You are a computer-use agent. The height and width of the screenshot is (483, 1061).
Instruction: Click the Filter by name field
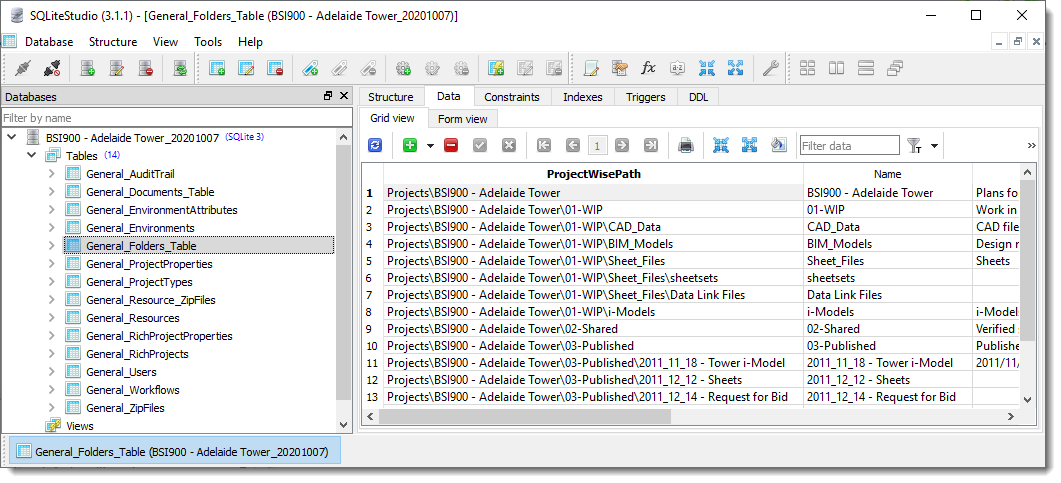click(x=177, y=118)
